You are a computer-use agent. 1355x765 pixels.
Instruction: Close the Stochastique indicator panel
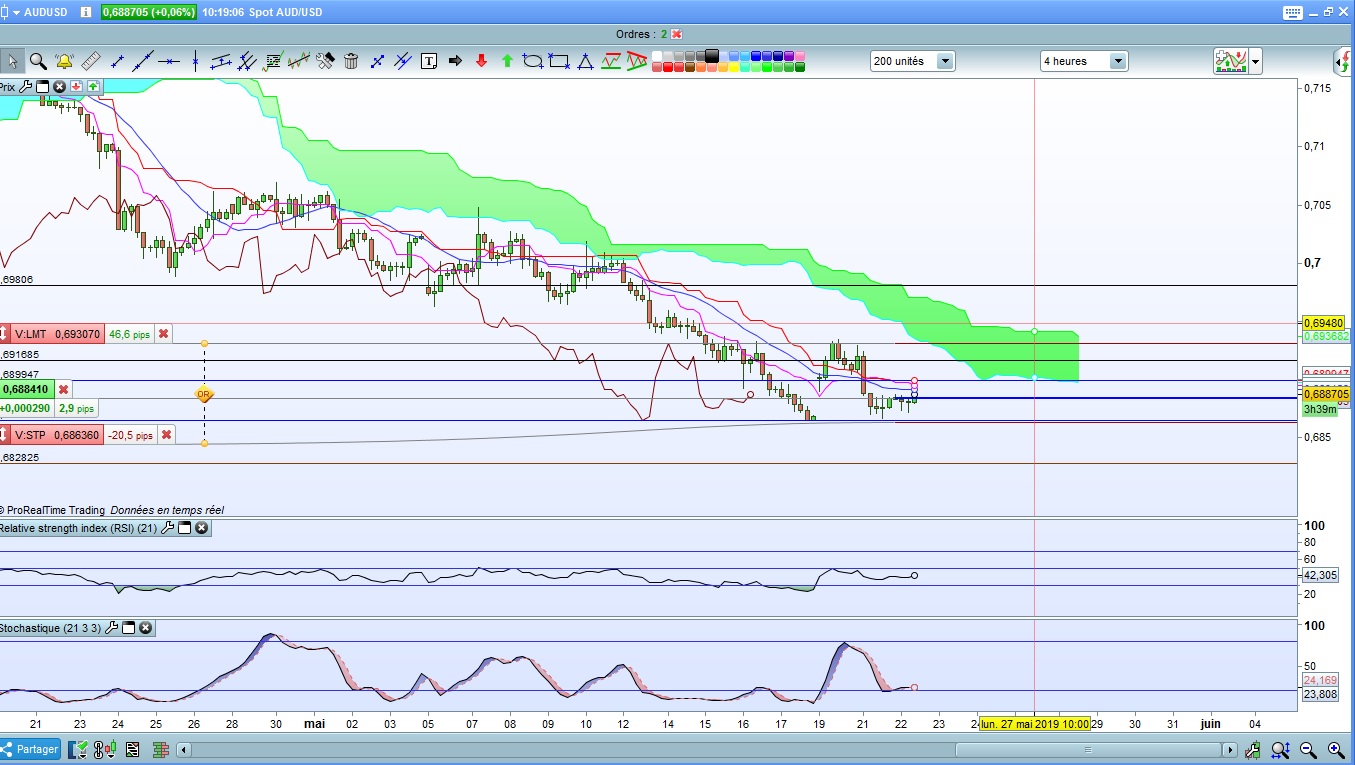pyautogui.click(x=146, y=628)
